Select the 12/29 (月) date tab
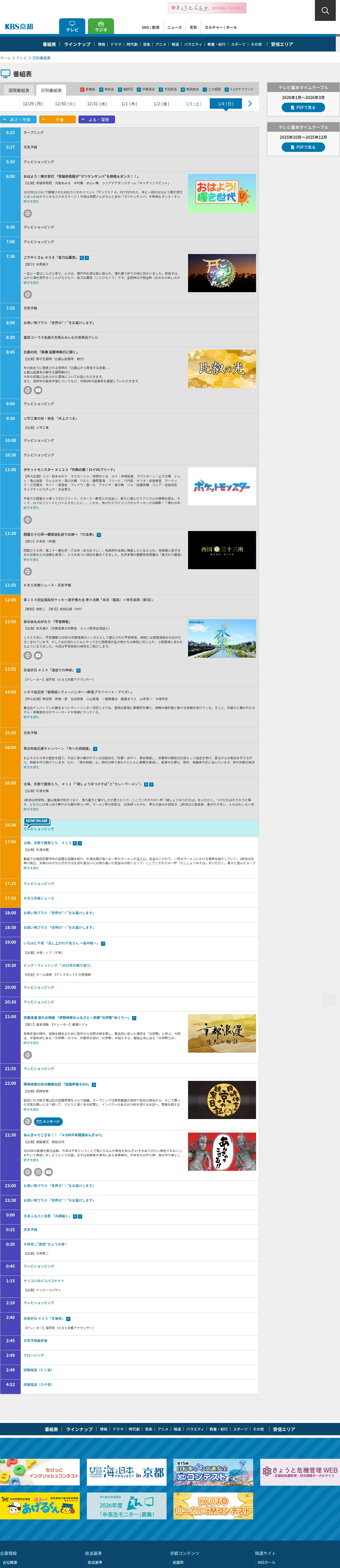340x1568 pixels. click(33, 103)
